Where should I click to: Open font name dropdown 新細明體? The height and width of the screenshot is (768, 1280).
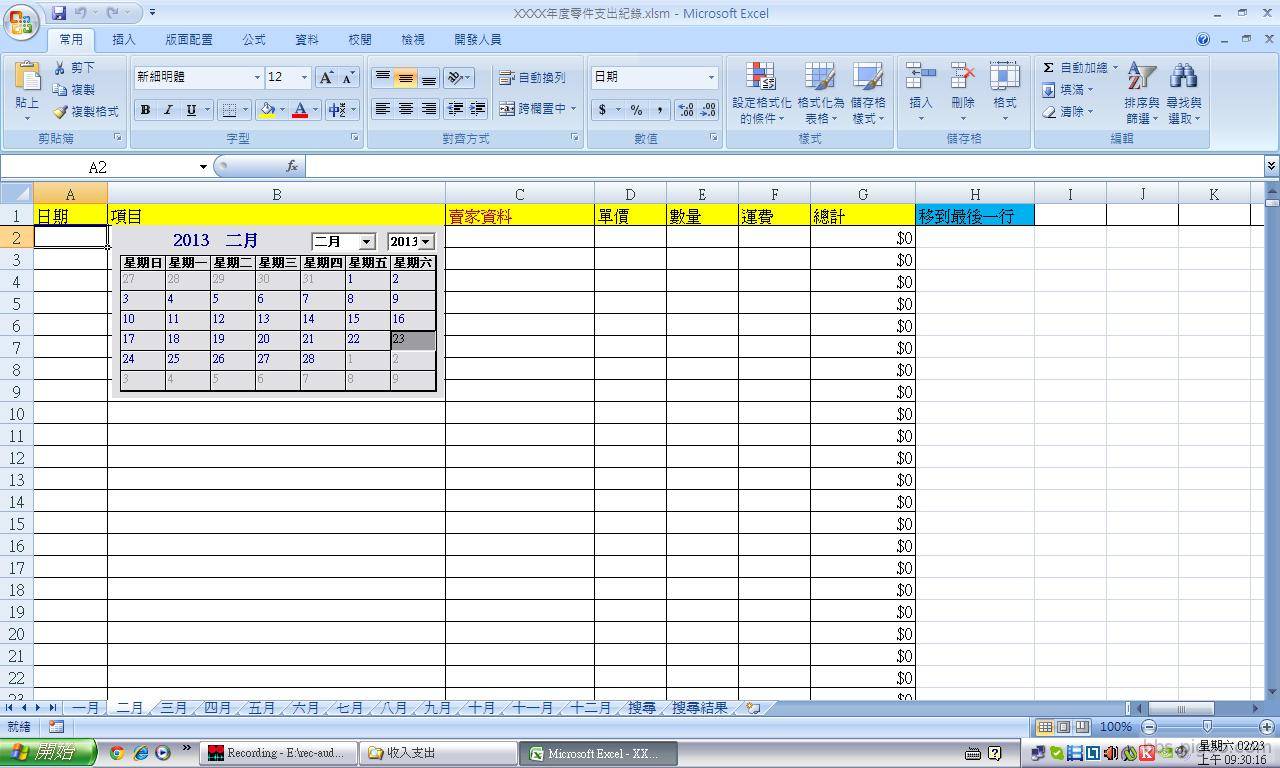point(257,77)
